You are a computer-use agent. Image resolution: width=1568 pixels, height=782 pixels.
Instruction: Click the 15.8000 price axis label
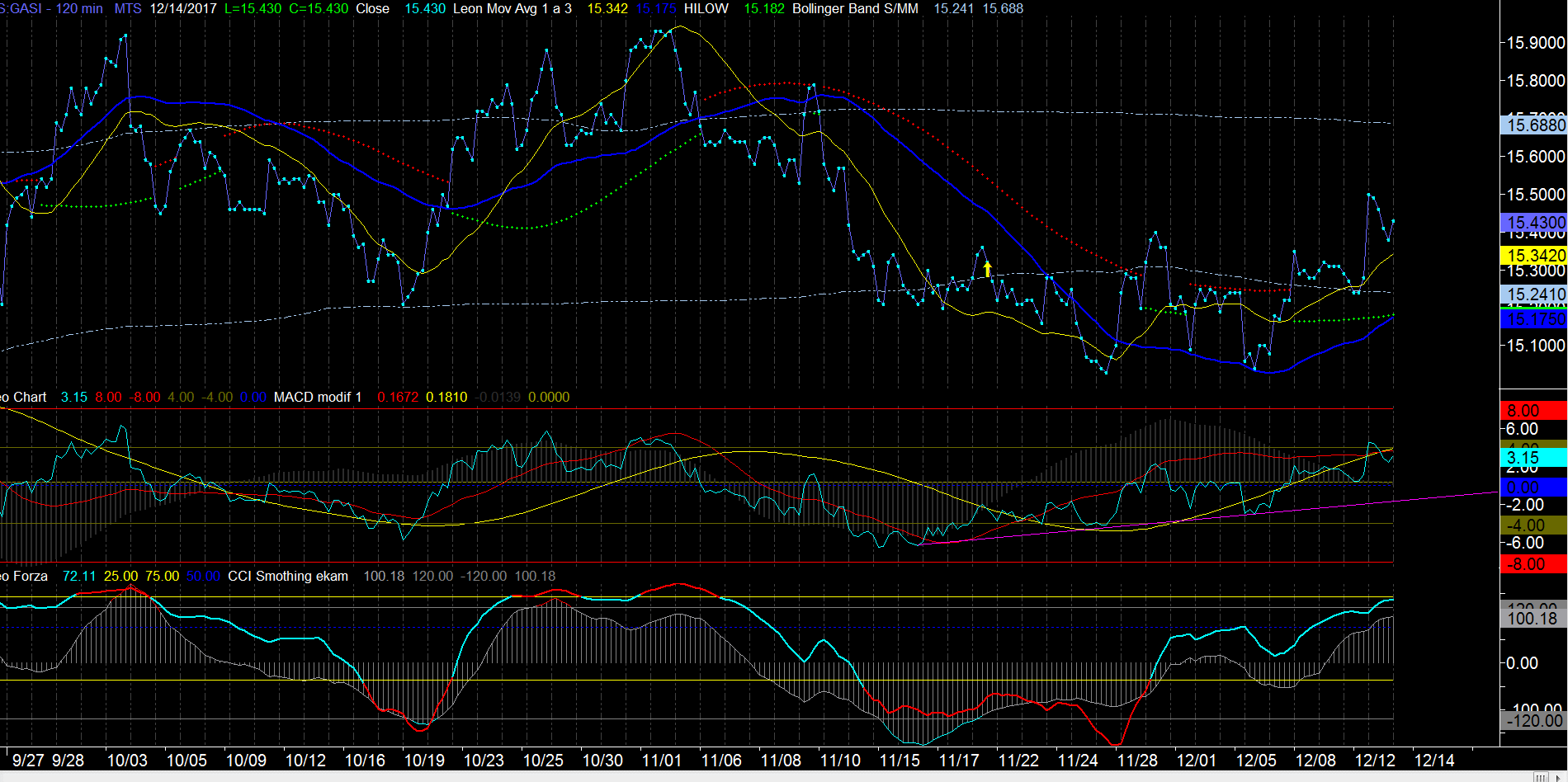click(x=1536, y=81)
